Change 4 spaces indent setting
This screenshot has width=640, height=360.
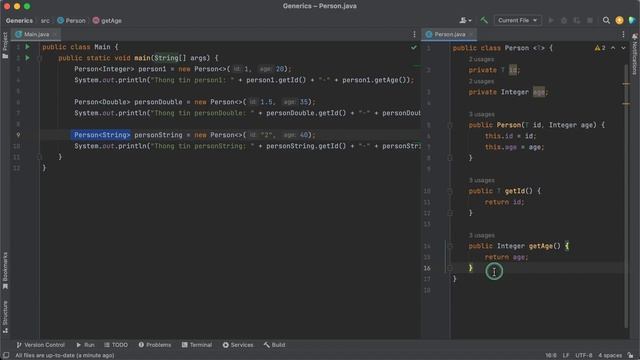click(610, 356)
